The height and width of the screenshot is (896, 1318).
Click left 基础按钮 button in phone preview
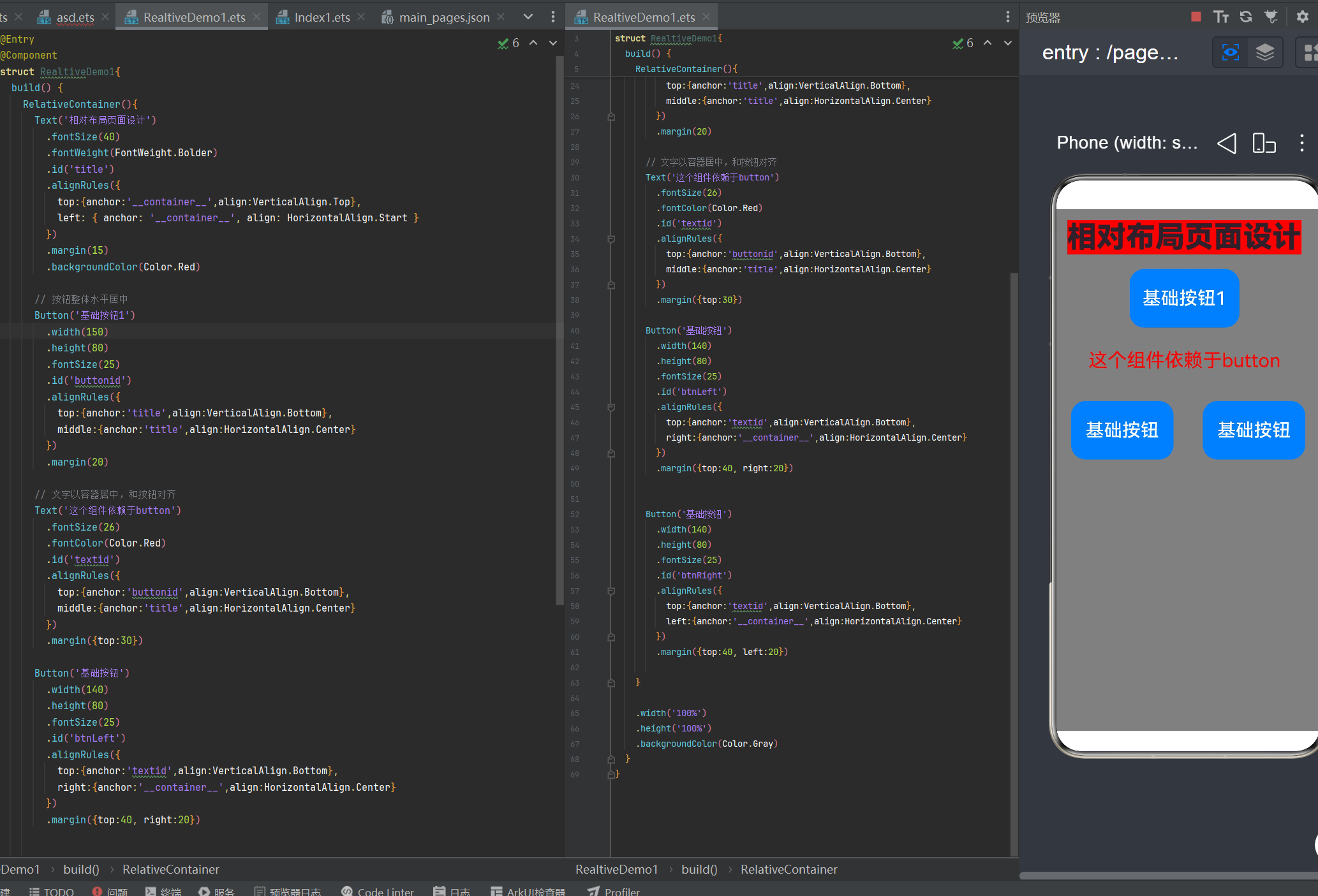1122,430
